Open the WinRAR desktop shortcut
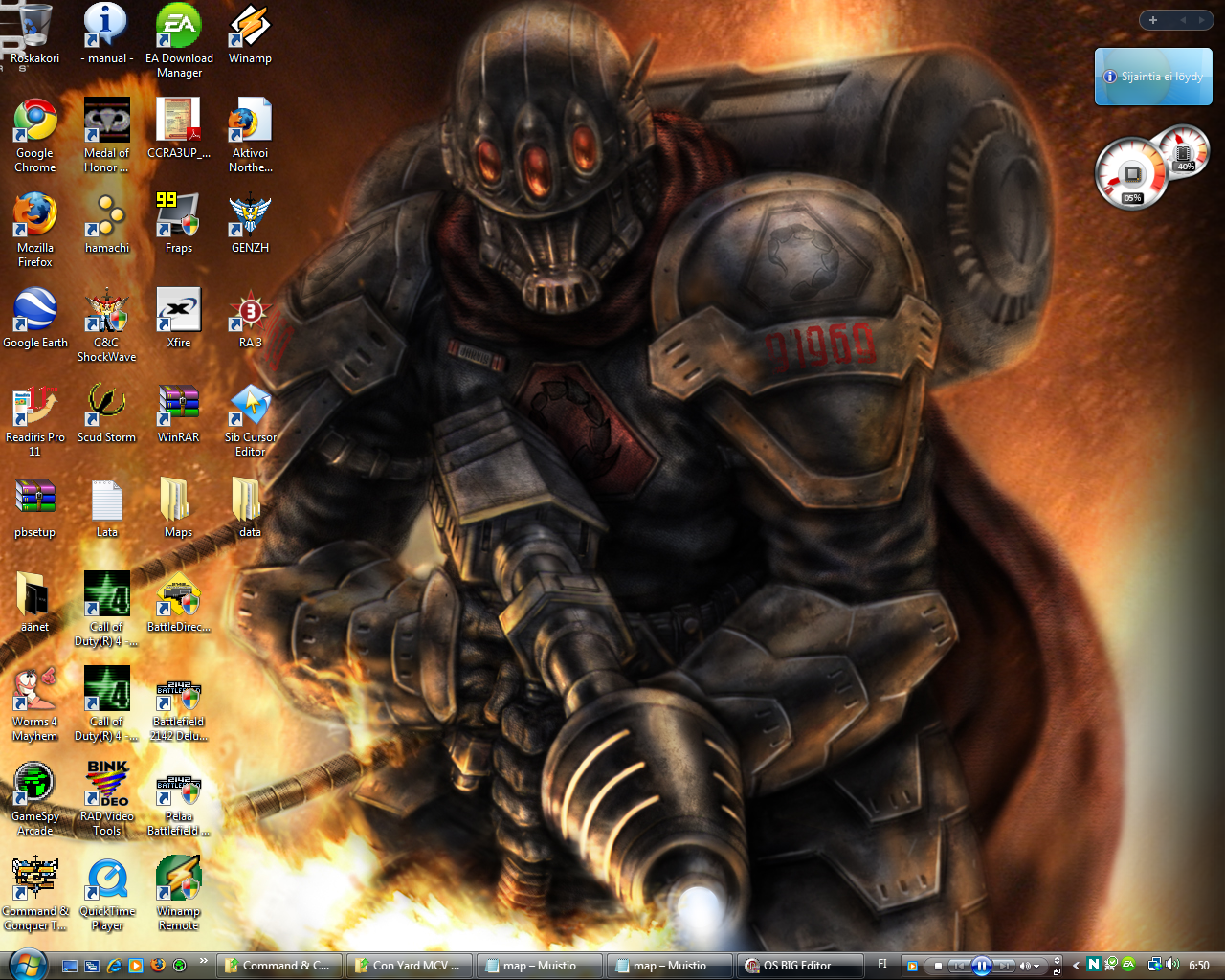The image size is (1225, 980). click(178, 406)
